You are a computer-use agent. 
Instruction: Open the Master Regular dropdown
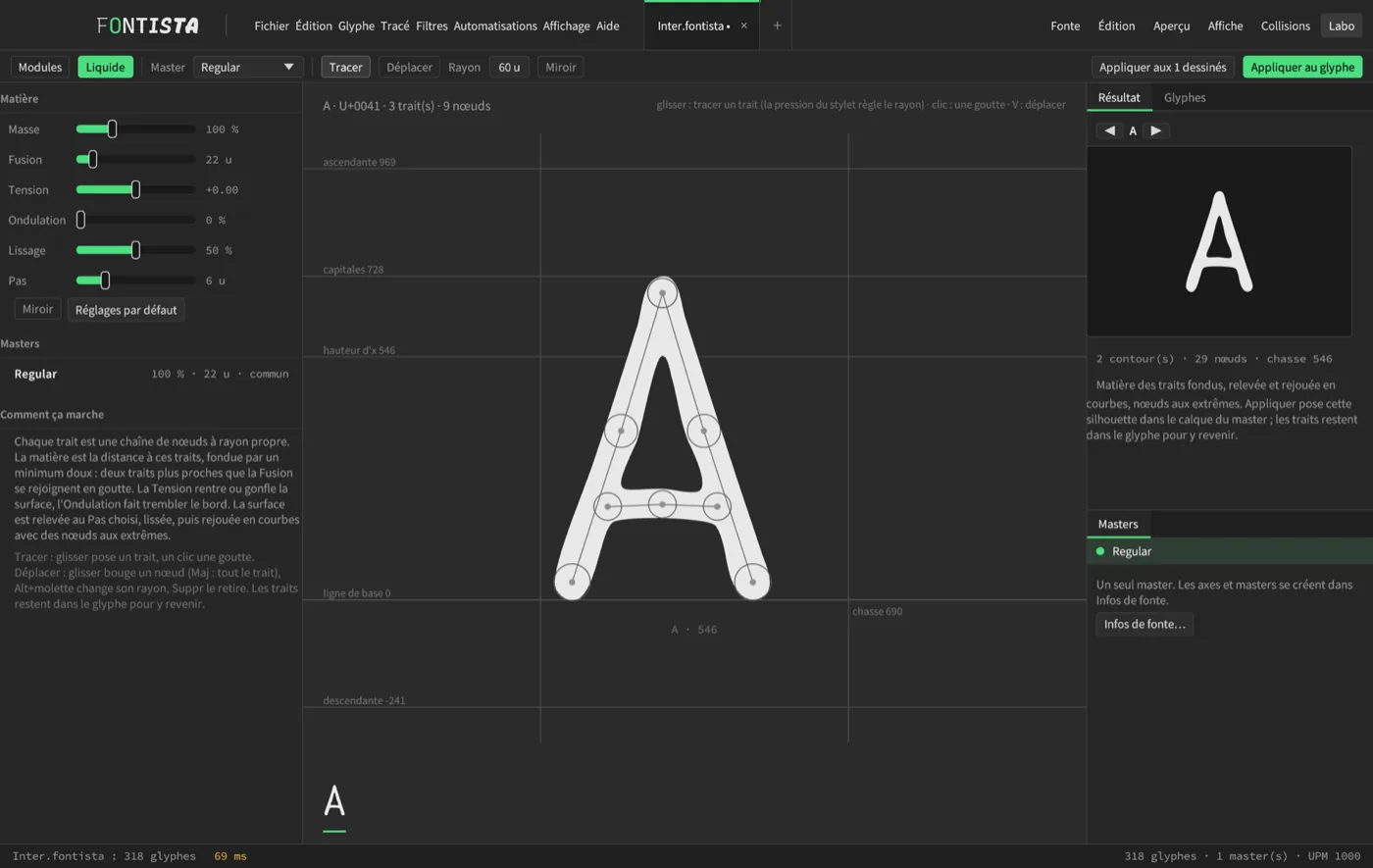coord(248,67)
